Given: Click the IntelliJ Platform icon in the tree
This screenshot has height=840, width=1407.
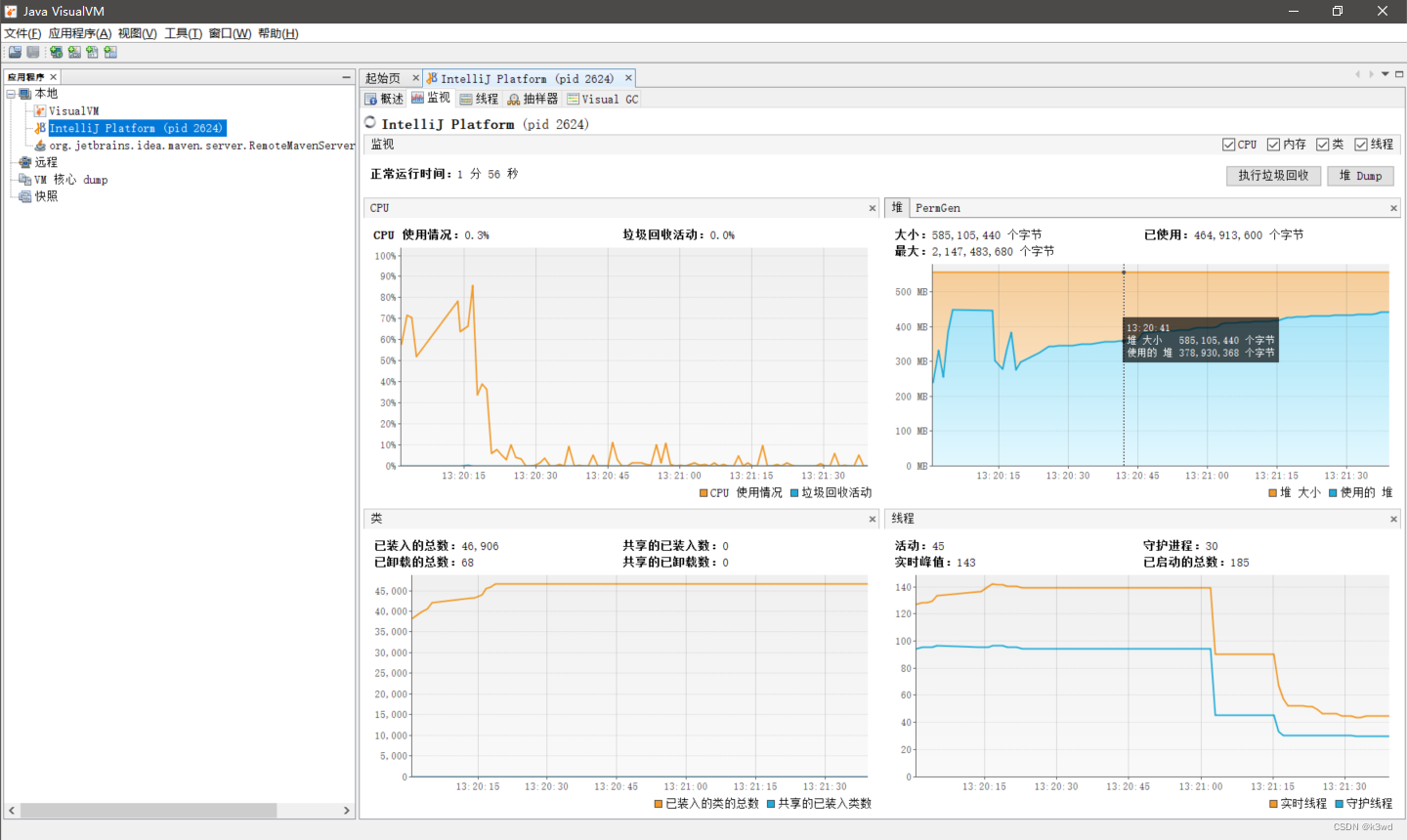Looking at the screenshot, I should pos(40,128).
